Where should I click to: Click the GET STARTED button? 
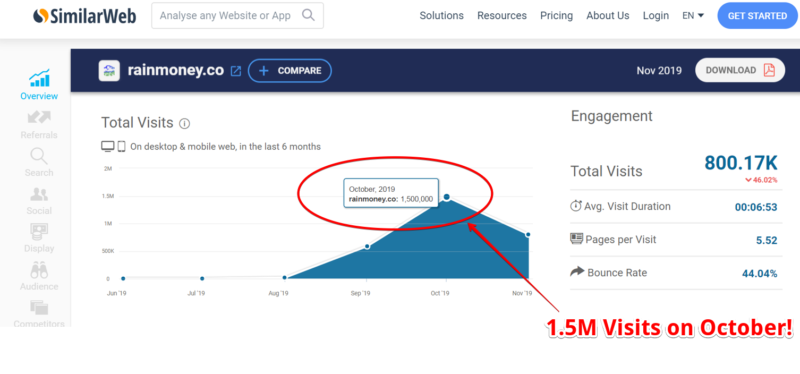tap(757, 16)
